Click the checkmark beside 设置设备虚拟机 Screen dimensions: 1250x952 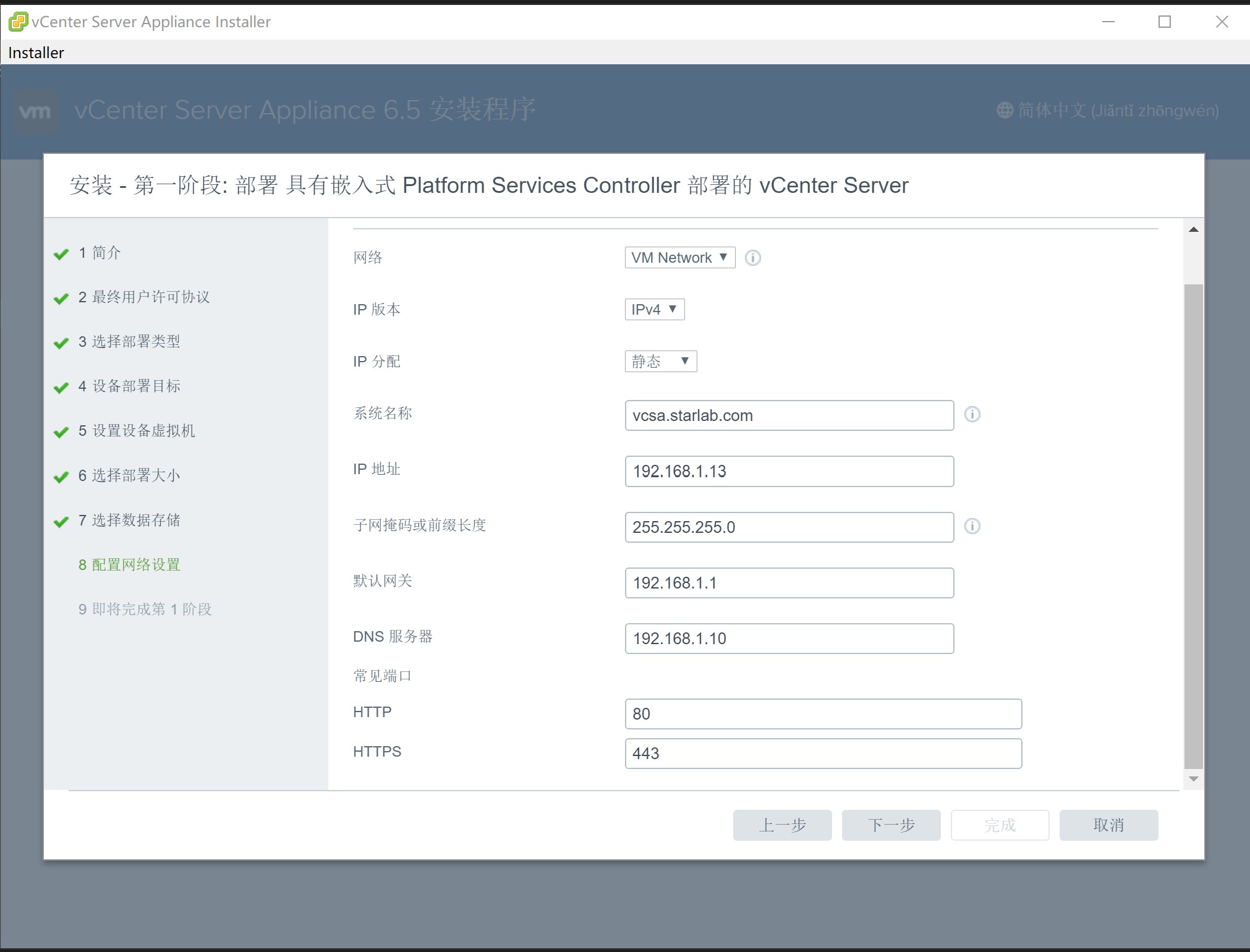(61, 432)
